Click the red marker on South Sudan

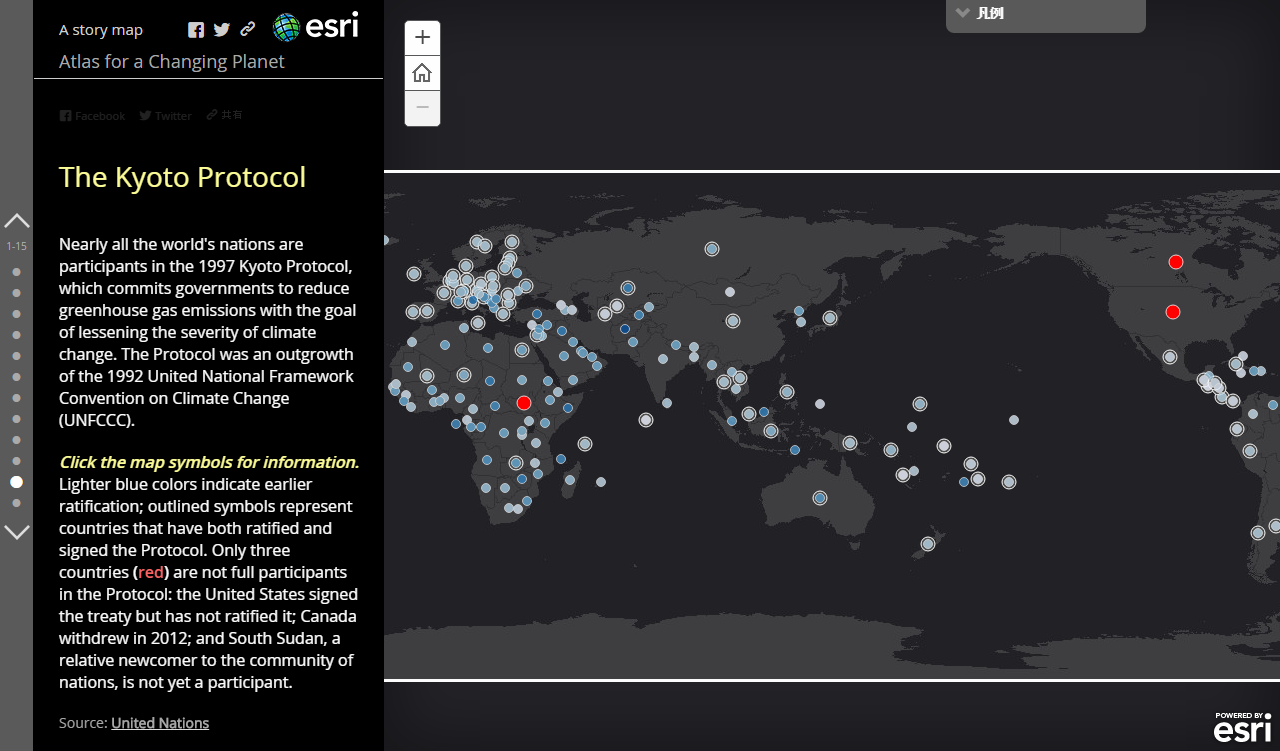pyautogui.click(x=523, y=403)
